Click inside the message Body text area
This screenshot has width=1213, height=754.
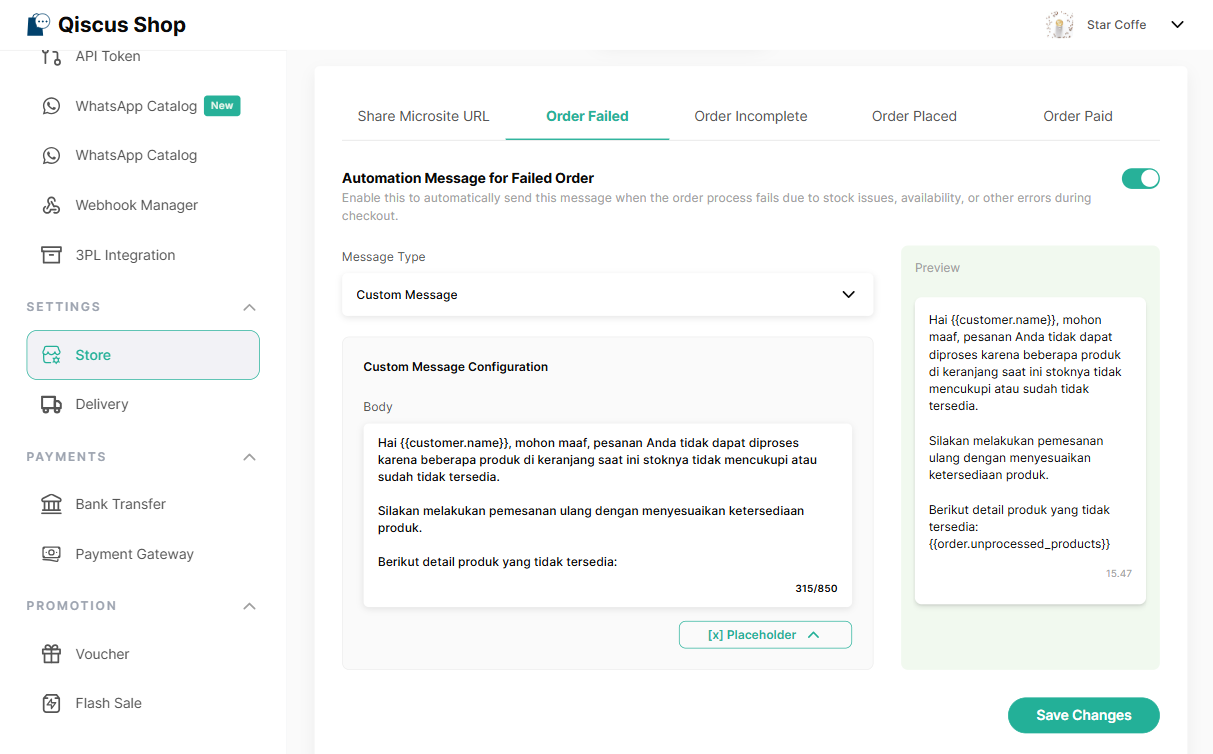click(607, 510)
